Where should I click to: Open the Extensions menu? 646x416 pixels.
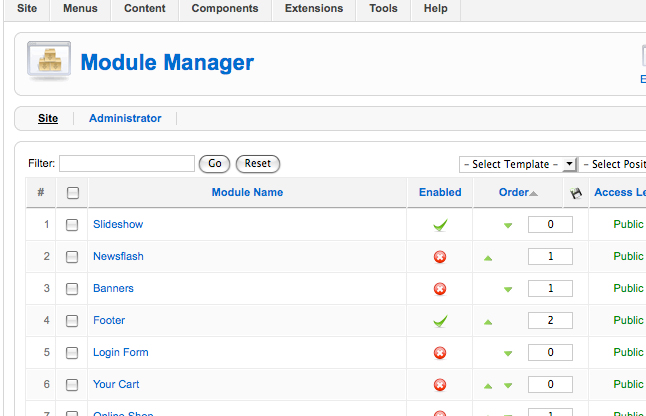pos(313,8)
